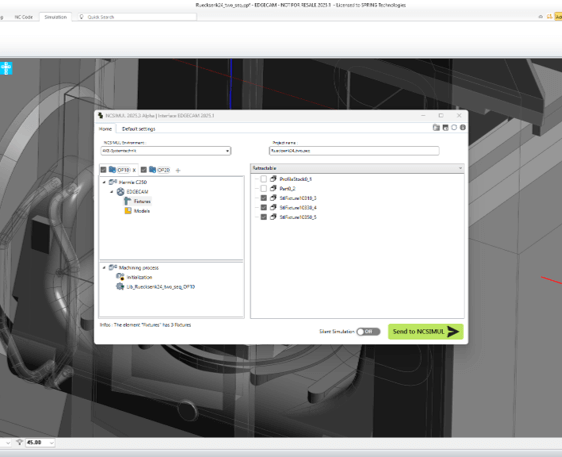
Task: Switch to the Home tab in dialog
Action: click(105, 129)
